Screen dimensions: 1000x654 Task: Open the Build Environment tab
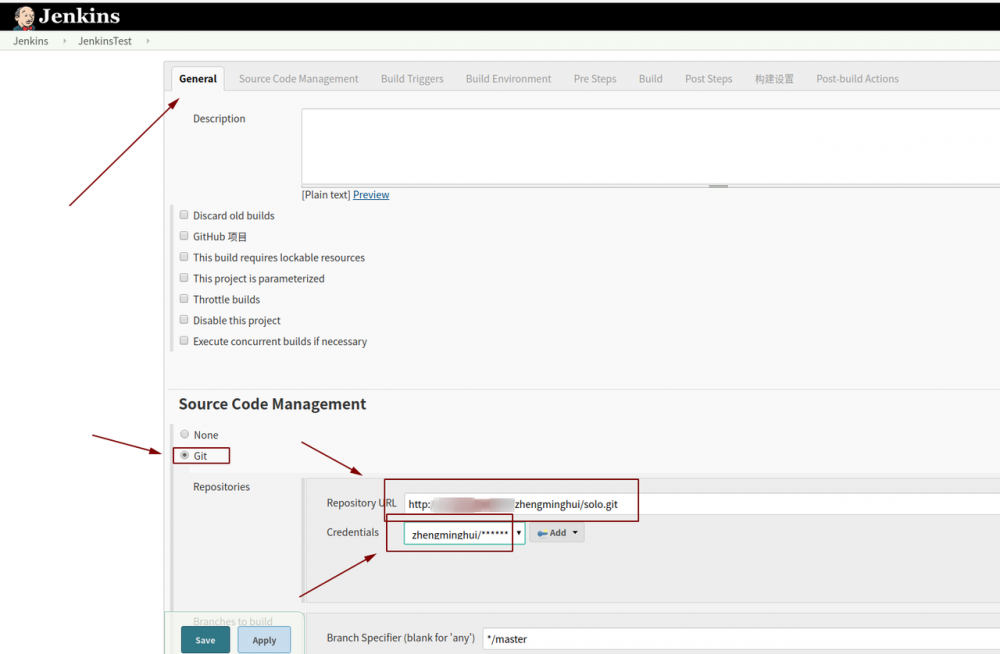click(508, 78)
